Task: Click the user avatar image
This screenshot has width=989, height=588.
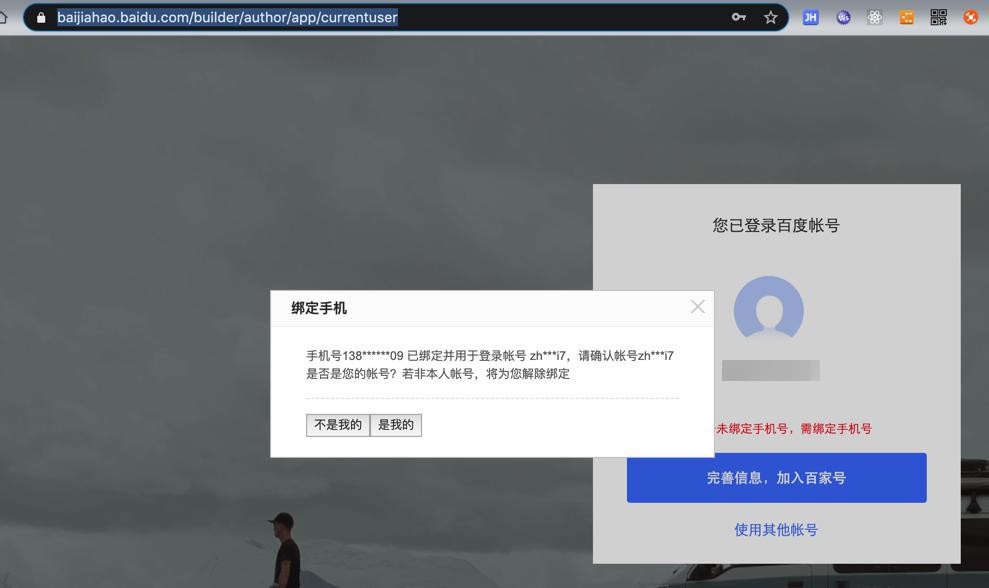Action: click(768, 310)
